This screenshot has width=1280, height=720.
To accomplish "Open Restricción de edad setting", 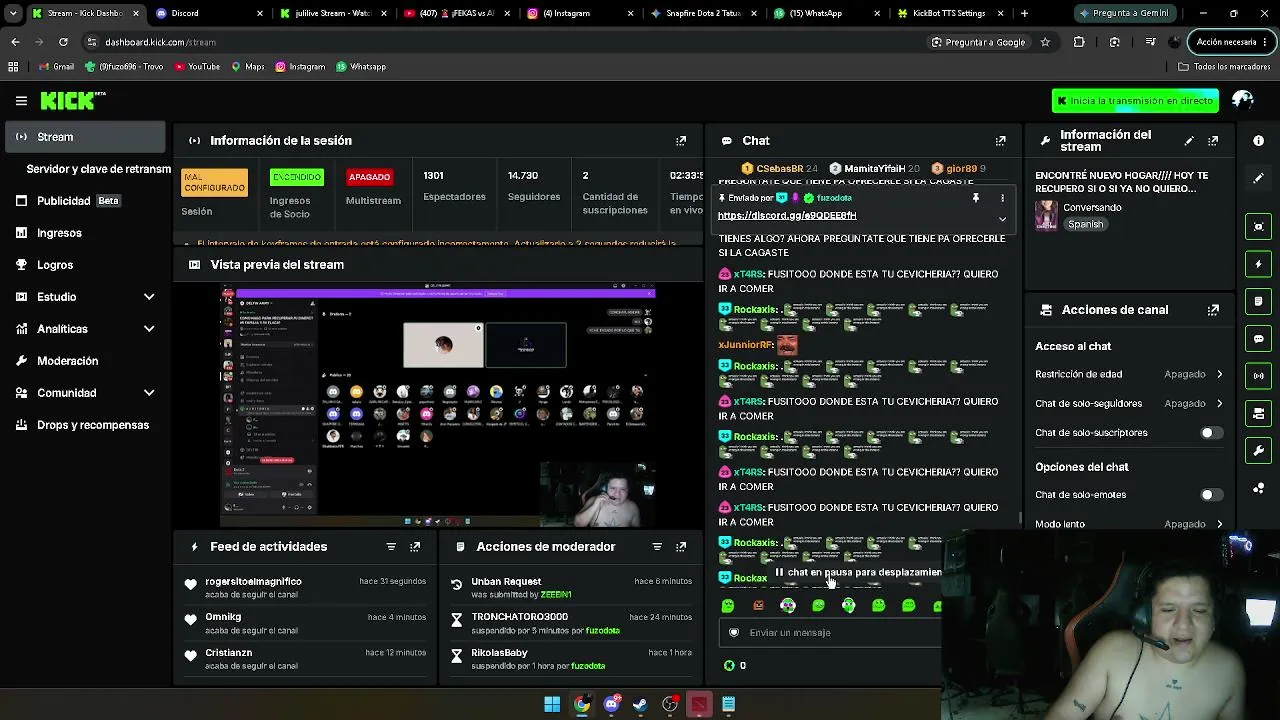I will click(x=1129, y=374).
